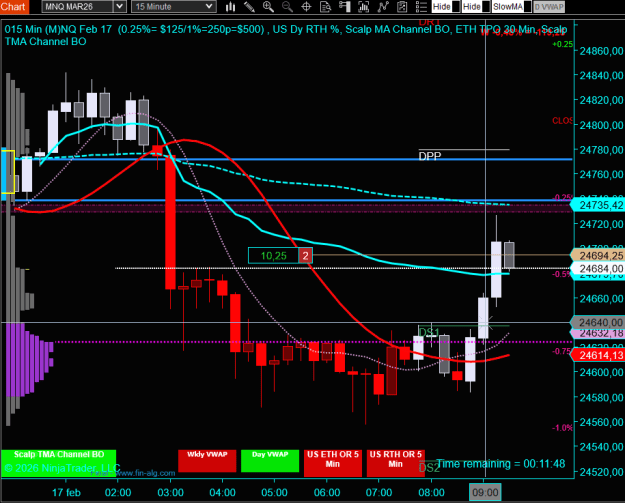The width and height of the screenshot is (625, 503).
Task: Click the 24860,00 price axis label
Action: (x=601, y=51)
